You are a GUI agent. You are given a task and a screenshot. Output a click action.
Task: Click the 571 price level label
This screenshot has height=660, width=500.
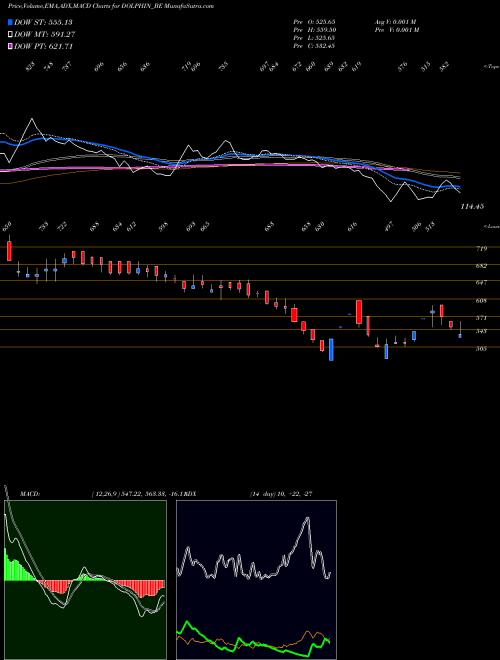(x=481, y=318)
